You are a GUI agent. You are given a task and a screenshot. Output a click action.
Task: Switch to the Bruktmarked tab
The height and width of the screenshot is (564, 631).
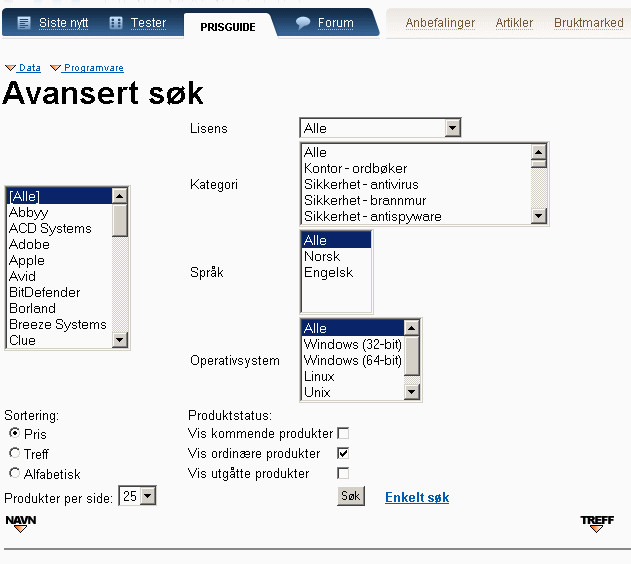point(588,23)
